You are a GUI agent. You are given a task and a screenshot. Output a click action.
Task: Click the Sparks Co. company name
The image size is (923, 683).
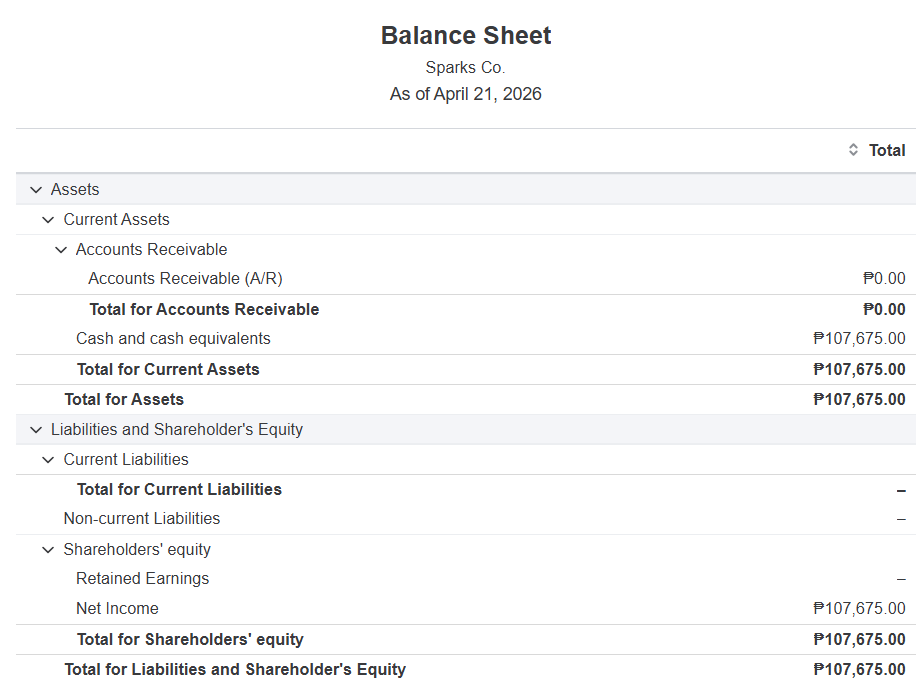pyautogui.click(x=466, y=68)
